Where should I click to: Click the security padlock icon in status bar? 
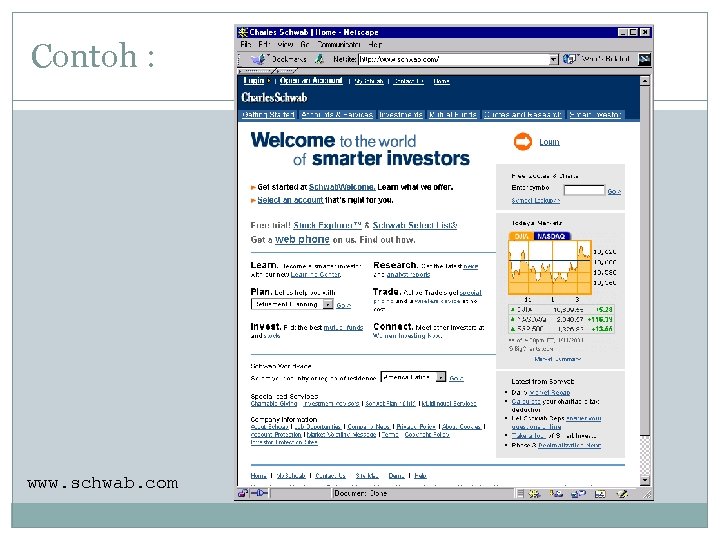pos(243,494)
